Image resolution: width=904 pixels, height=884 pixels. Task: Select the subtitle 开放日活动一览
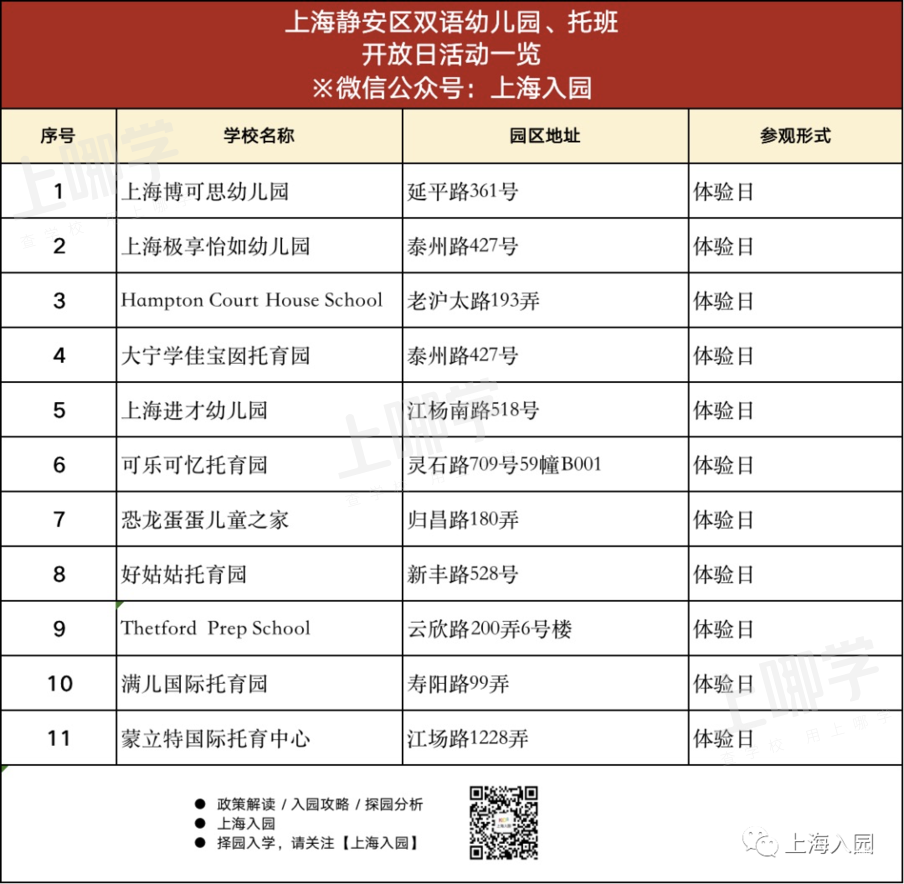click(451, 55)
